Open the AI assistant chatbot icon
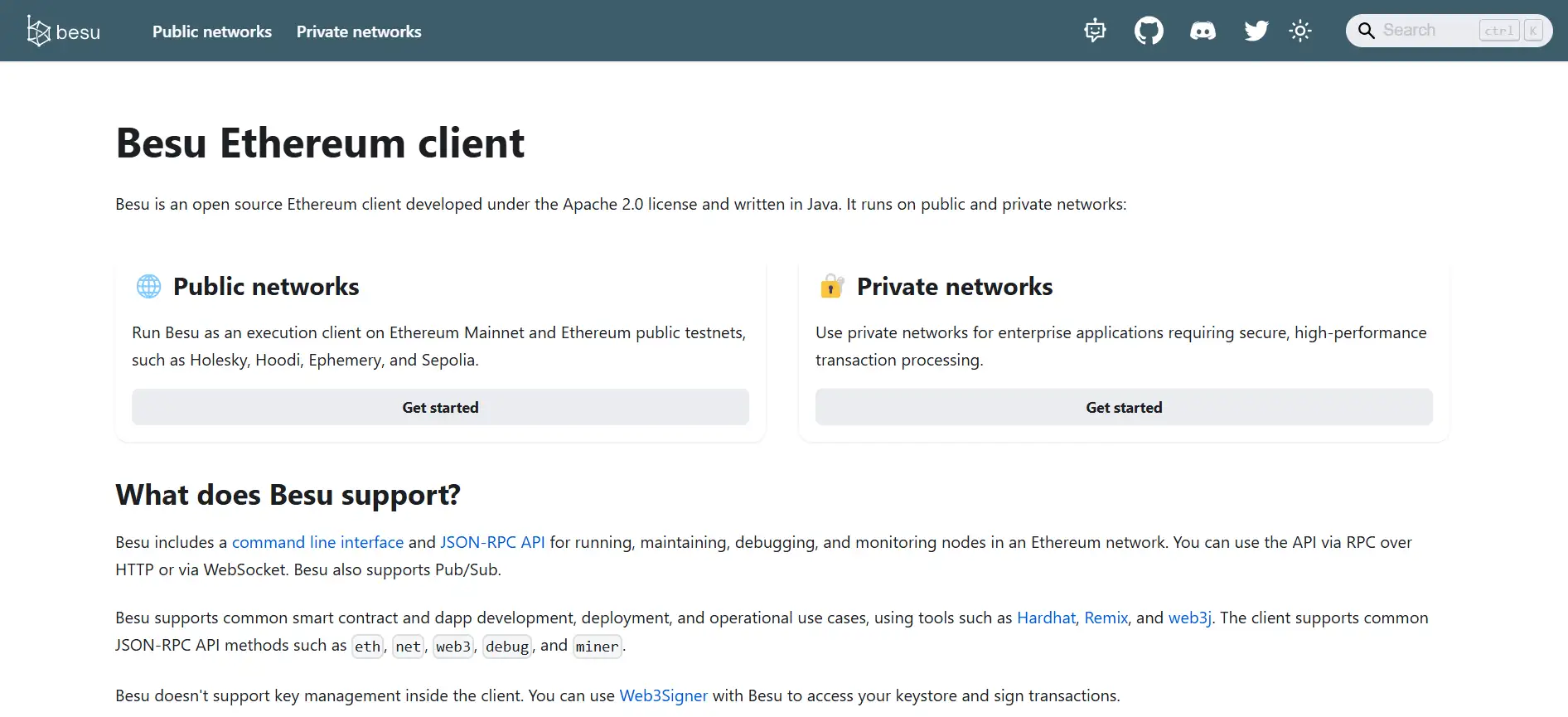Screen dimensions: 1568x717 (x=1095, y=31)
